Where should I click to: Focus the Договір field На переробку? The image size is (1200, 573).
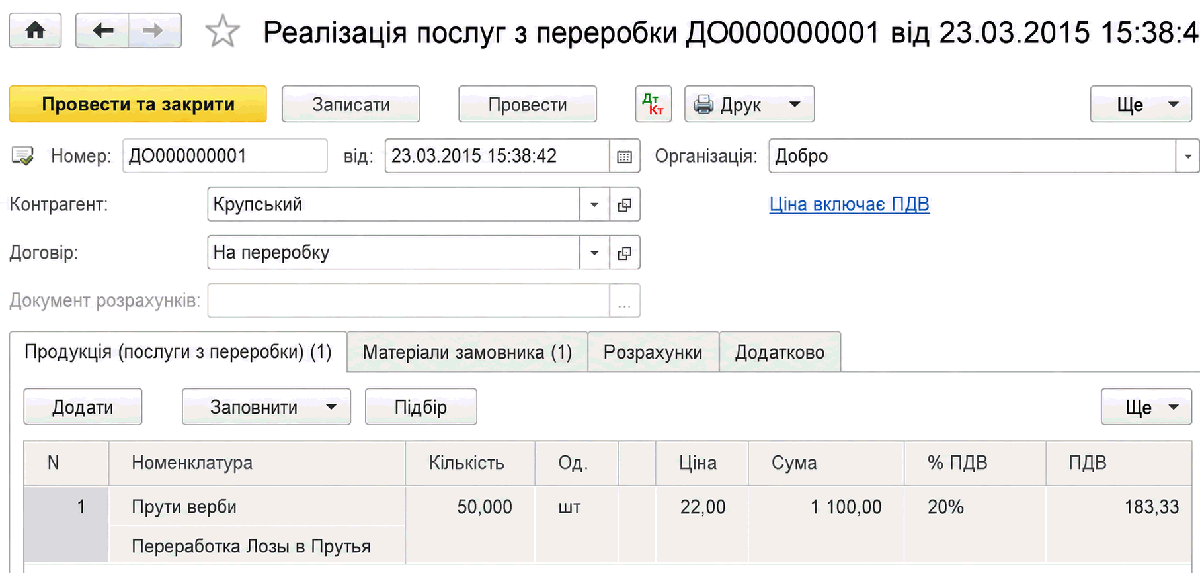pos(393,253)
